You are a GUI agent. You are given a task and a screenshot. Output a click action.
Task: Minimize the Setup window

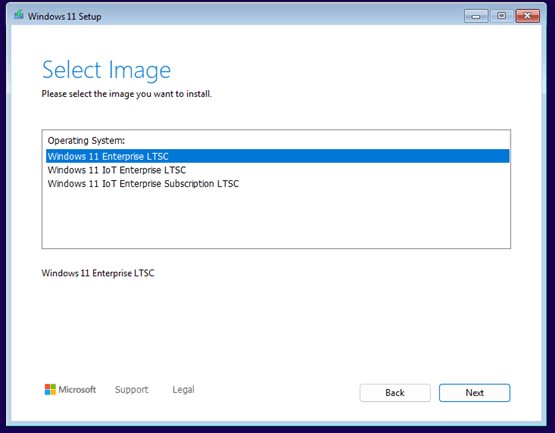coord(476,16)
